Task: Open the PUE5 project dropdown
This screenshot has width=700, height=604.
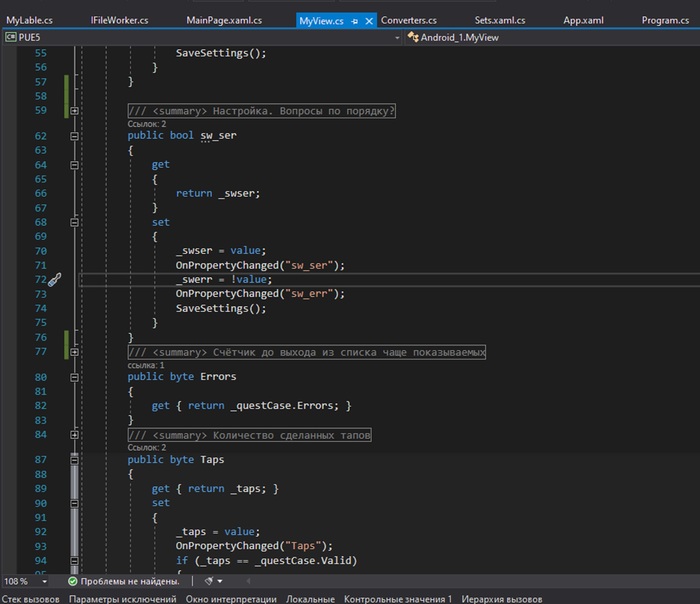Action: click(397, 37)
